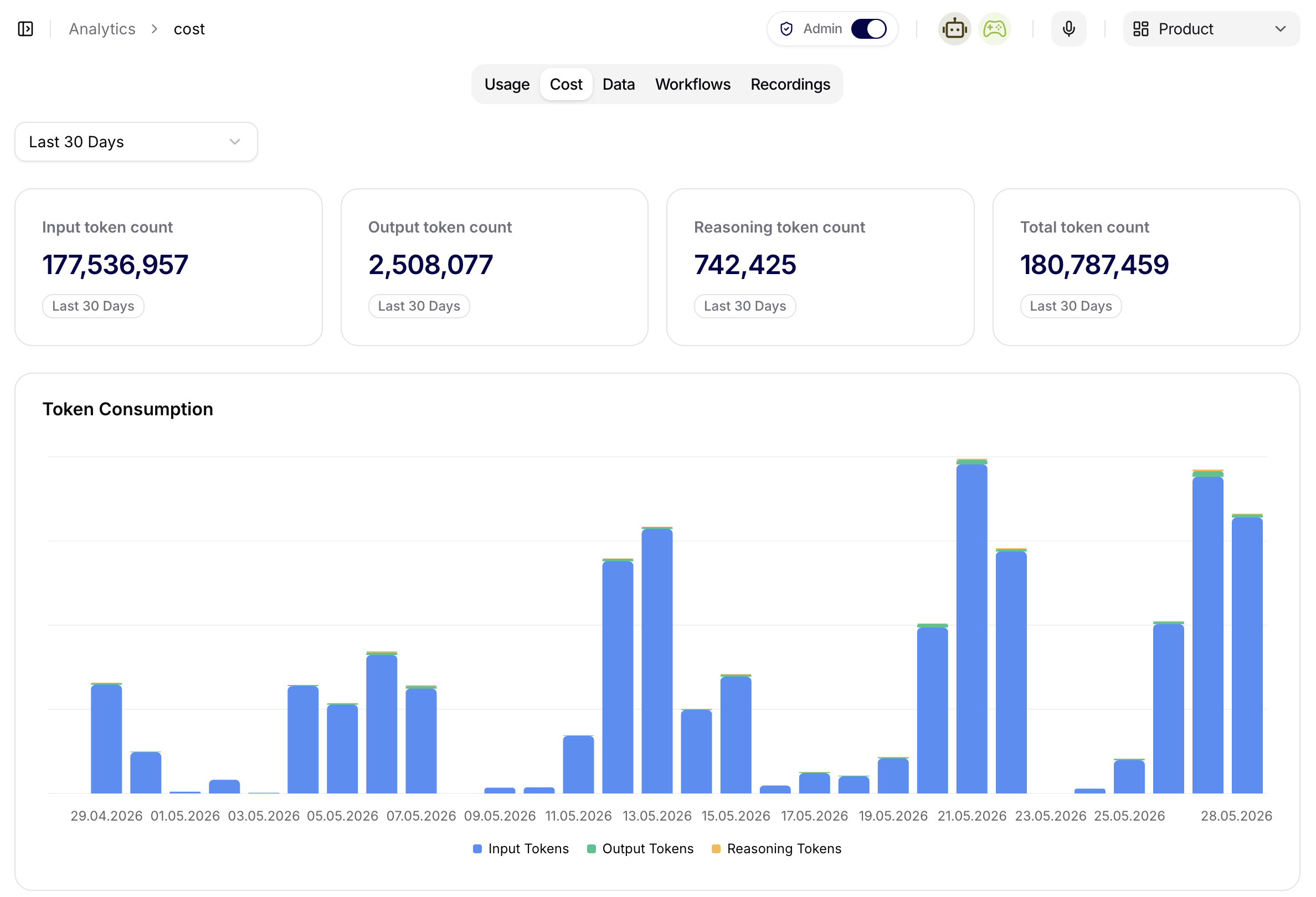
Task: Select the Total token count value 180,787,459
Action: click(1094, 264)
